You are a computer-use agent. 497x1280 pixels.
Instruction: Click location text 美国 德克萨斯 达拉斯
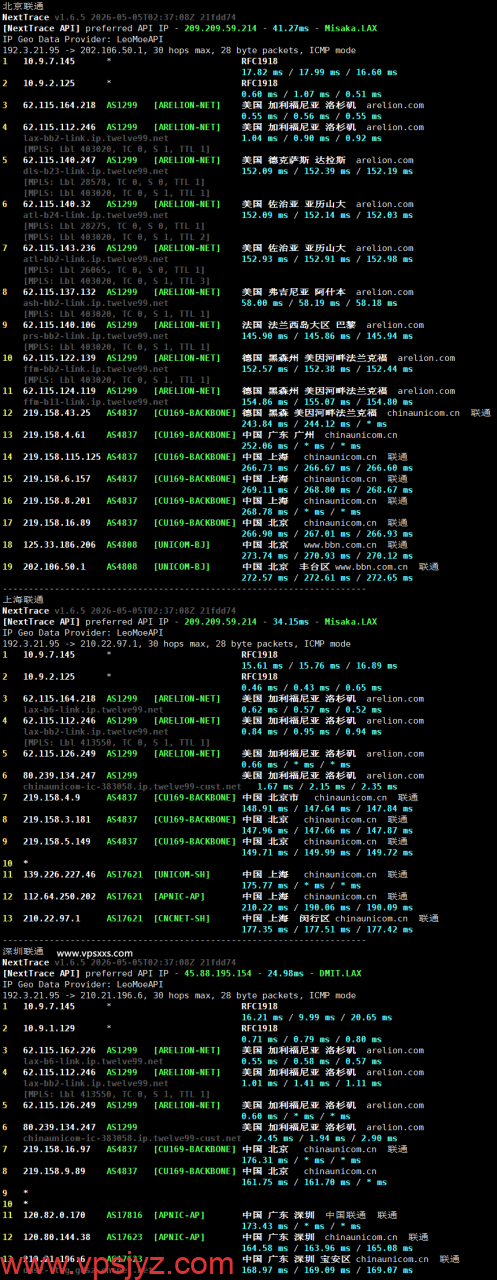(x=294, y=160)
